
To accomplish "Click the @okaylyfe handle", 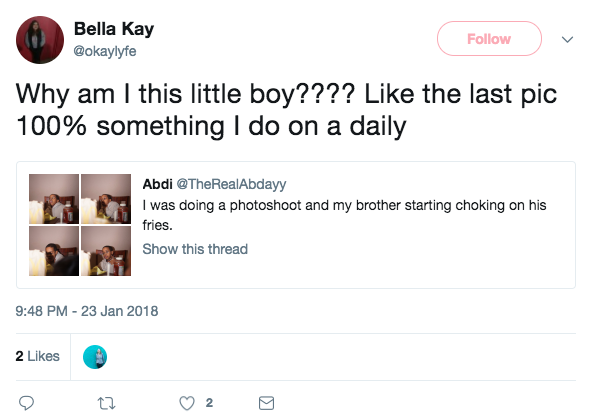I will pyautogui.click(x=110, y=49).
